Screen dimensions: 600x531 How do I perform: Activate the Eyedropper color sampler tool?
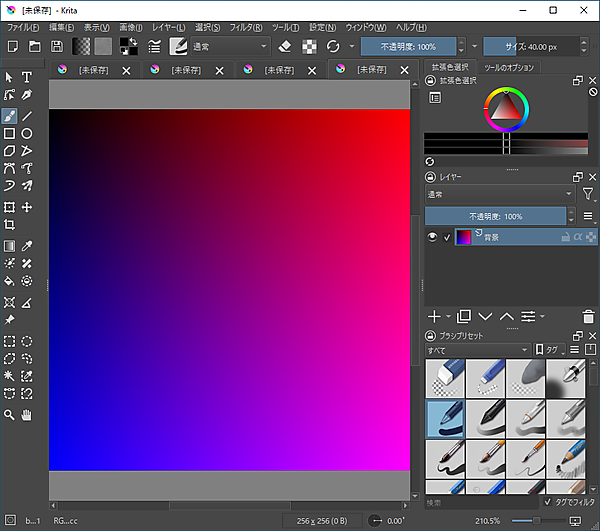tap(27, 245)
